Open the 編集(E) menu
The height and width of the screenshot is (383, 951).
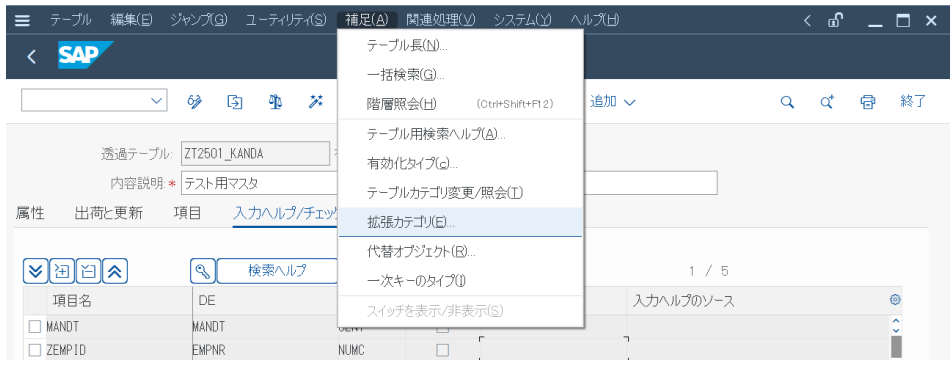pyautogui.click(x=131, y=20)
